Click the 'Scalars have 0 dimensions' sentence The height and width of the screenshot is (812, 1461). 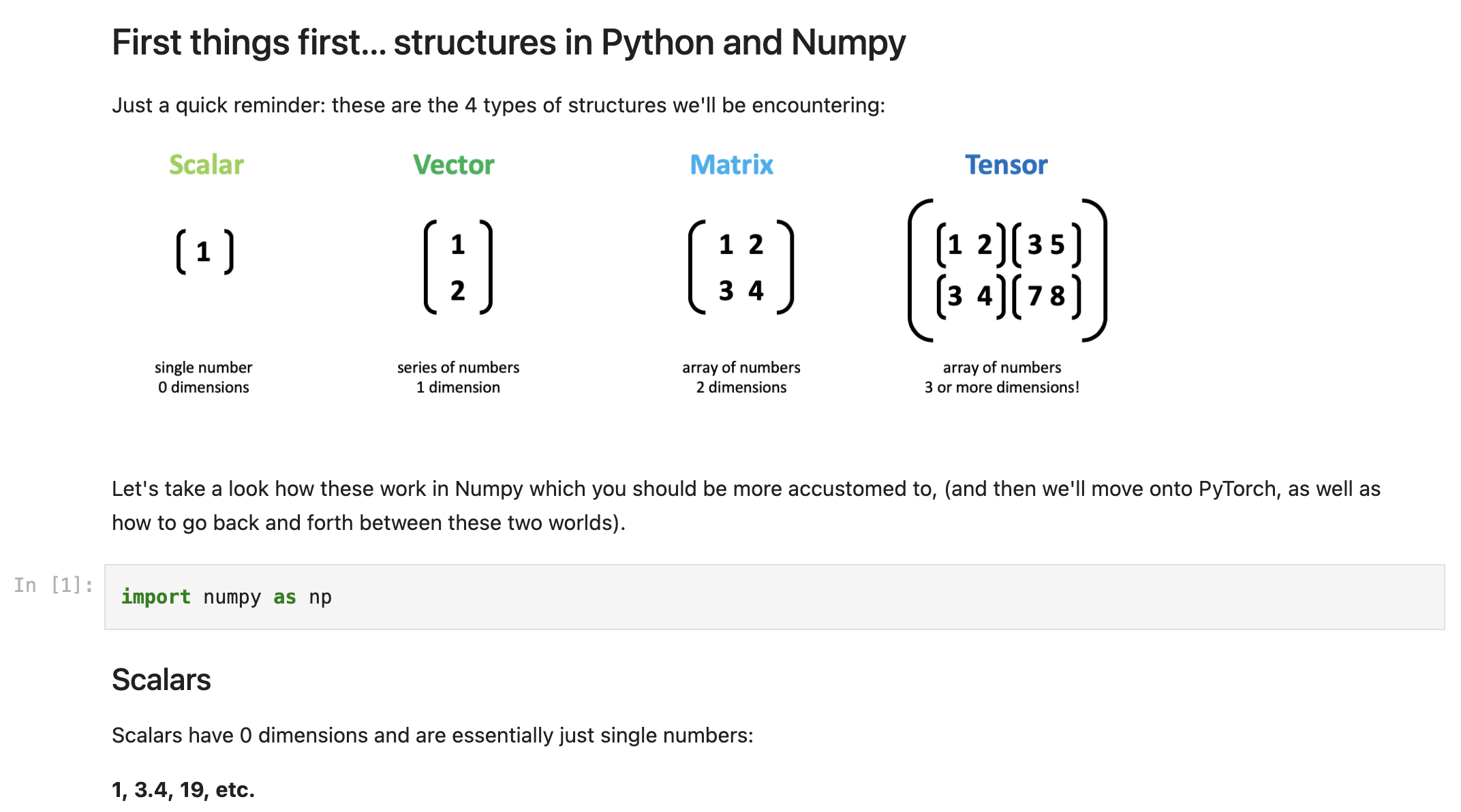click(x=432, y=736)
